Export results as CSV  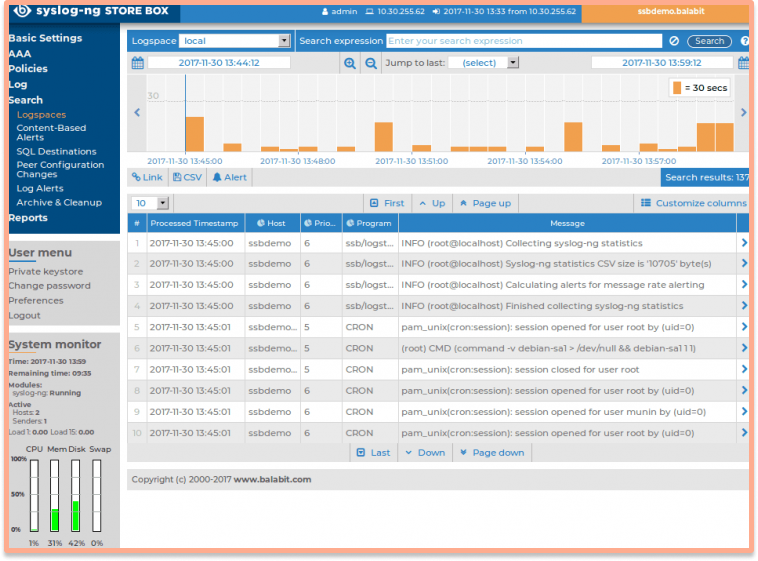(x=188, y=177)
